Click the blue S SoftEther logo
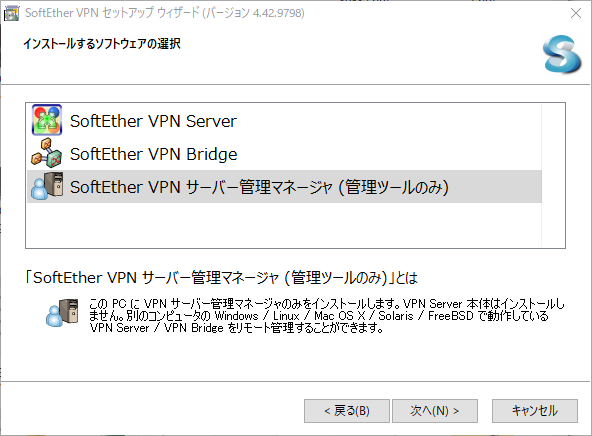Screen dimensions: 592x436 click(x=562, y=54)
